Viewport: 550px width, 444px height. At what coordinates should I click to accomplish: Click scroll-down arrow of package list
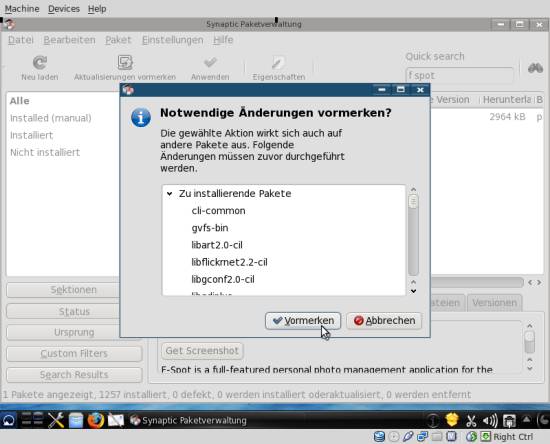(x=414, y=291)
